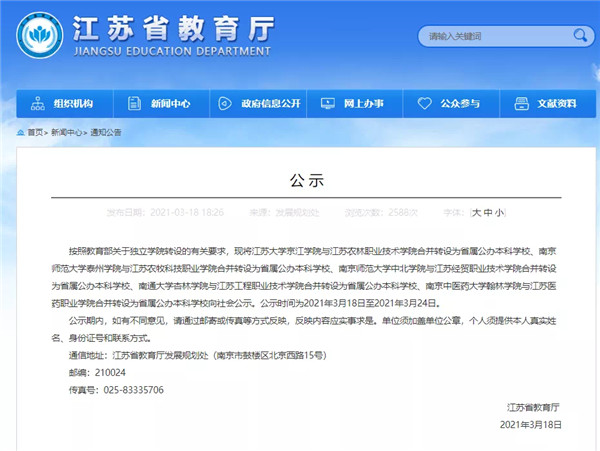Click the 政府信息公开 round icon
This screenshot has height=451, width=600.
coord(218,103)
